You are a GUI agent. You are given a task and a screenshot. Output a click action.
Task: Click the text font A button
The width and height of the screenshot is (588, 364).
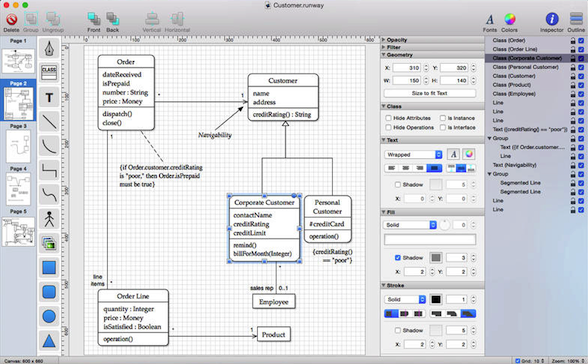[453, 154]
